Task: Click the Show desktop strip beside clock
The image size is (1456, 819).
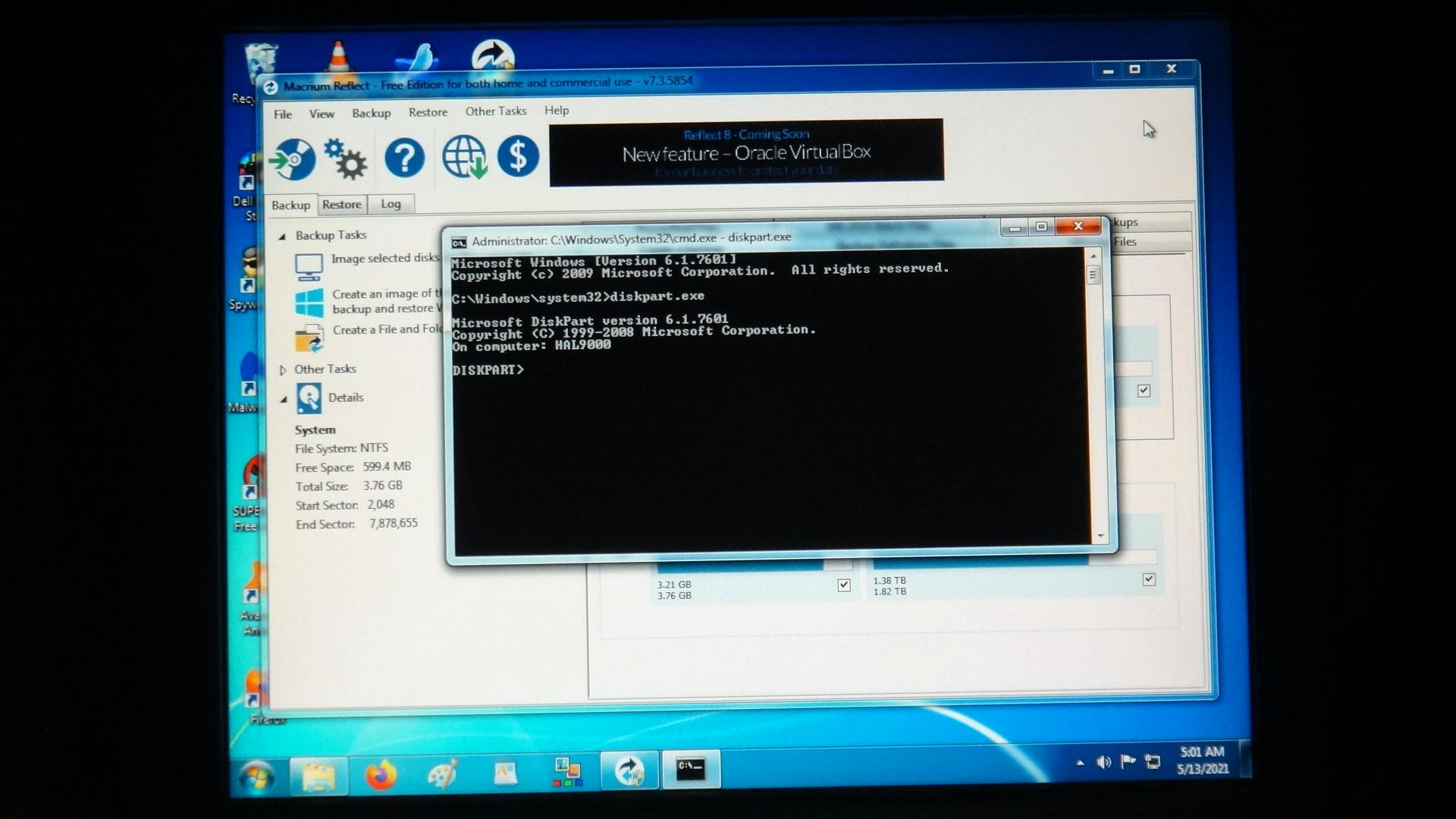Action: coord(1245,758)
